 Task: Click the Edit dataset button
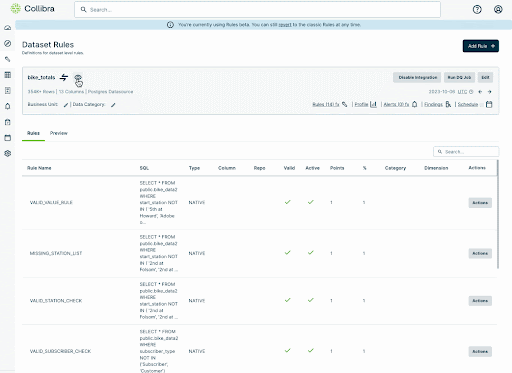tap(485, 77)
